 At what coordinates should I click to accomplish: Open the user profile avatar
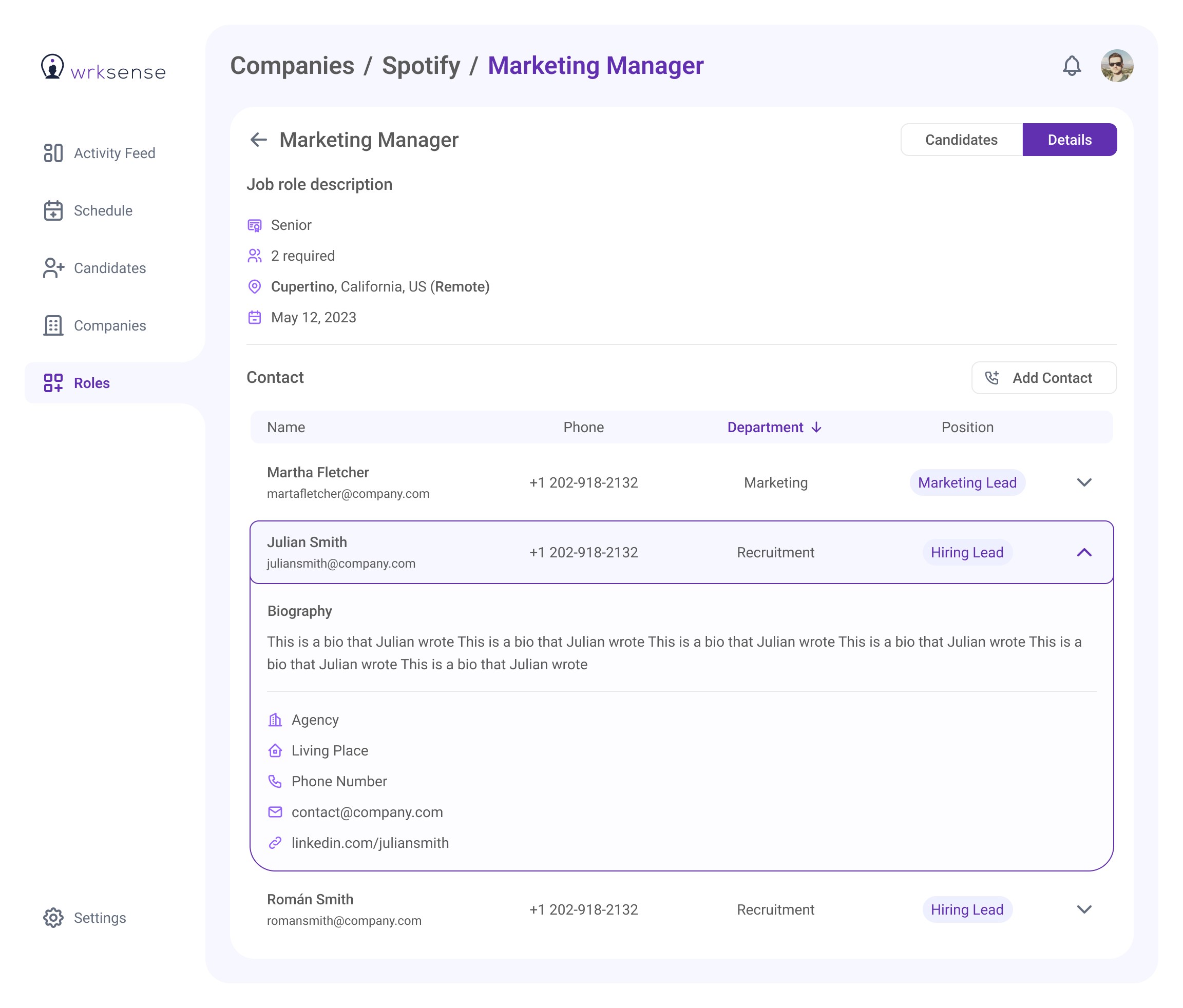(1116, 66)
